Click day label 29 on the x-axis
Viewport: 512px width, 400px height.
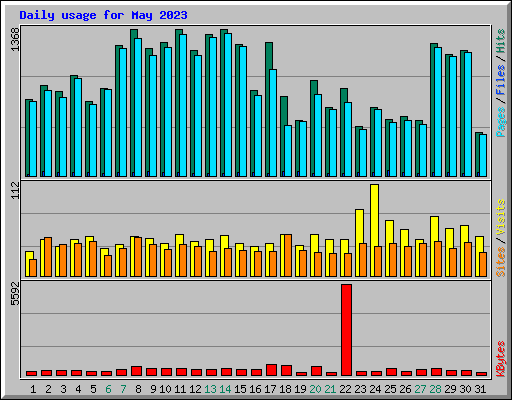(x=450, y=389)
